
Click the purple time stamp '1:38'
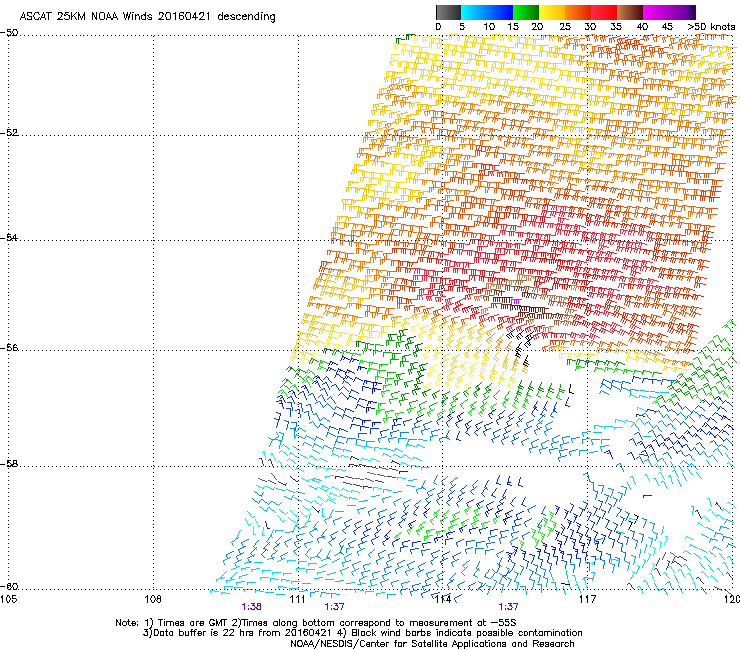[251, 607]
